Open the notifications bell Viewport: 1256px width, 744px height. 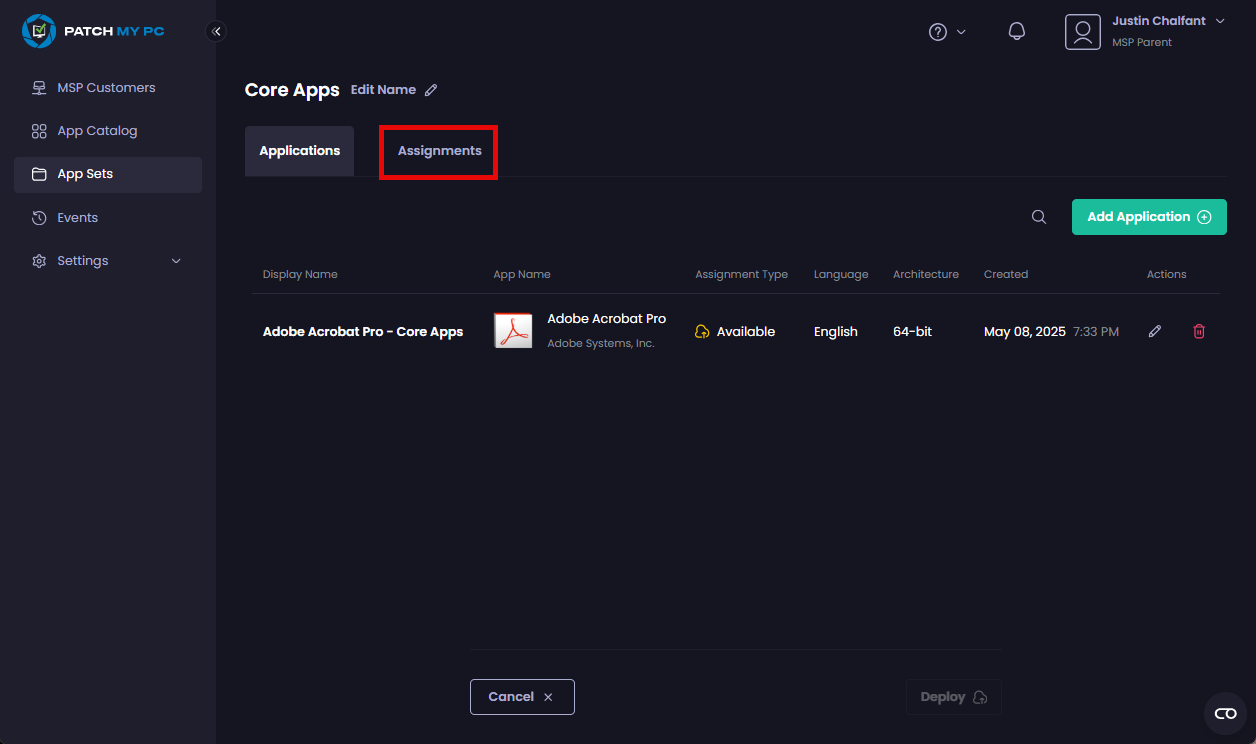[1017, 32]
